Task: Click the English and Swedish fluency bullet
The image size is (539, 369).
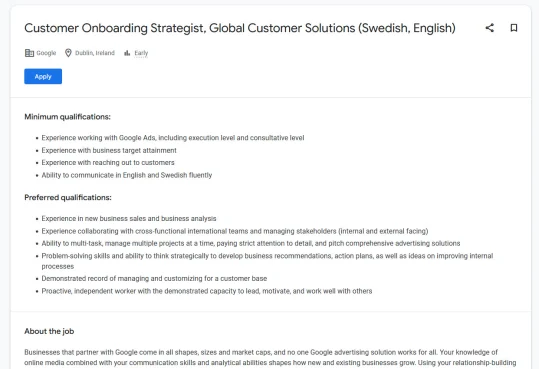Action: (127, 175)
